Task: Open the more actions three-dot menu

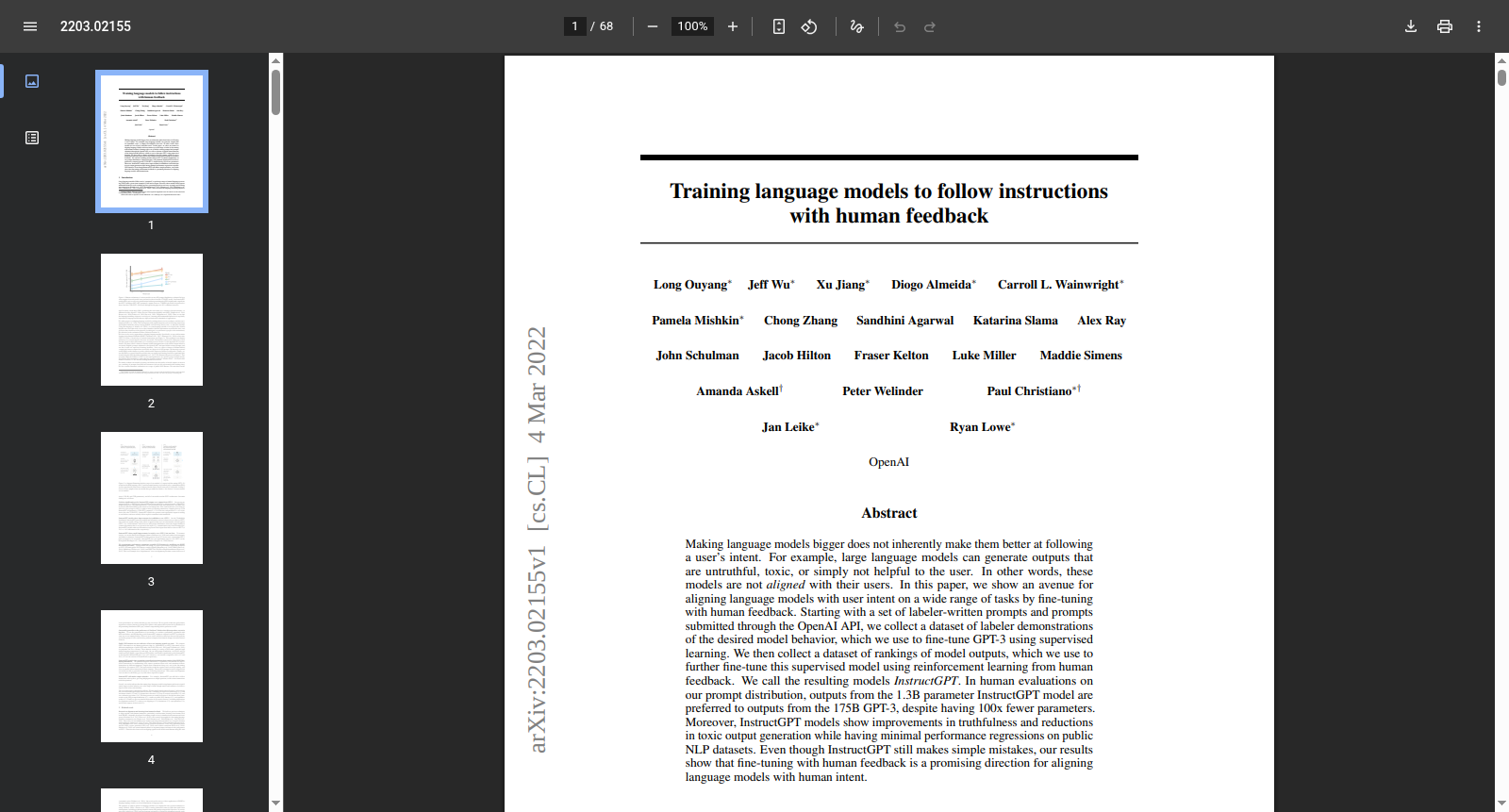Action: click(x=1479, y=26)
